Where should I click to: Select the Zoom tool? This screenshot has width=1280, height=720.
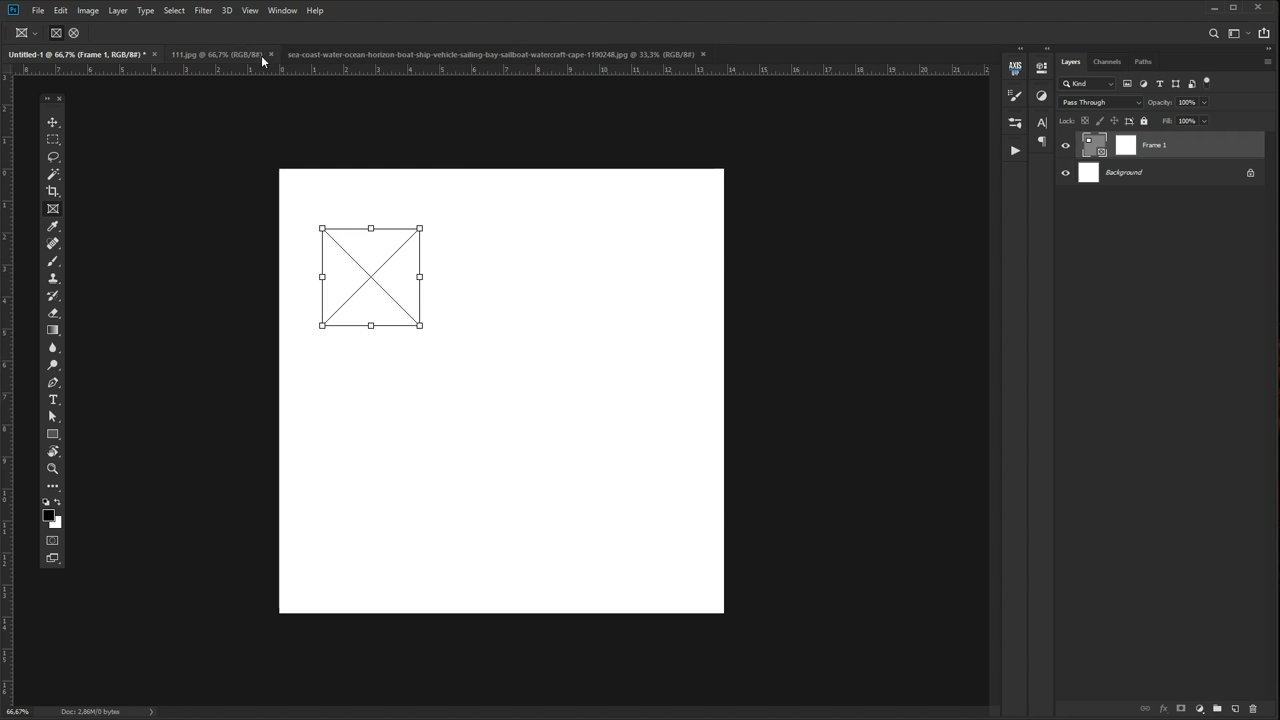pos(53,468)
